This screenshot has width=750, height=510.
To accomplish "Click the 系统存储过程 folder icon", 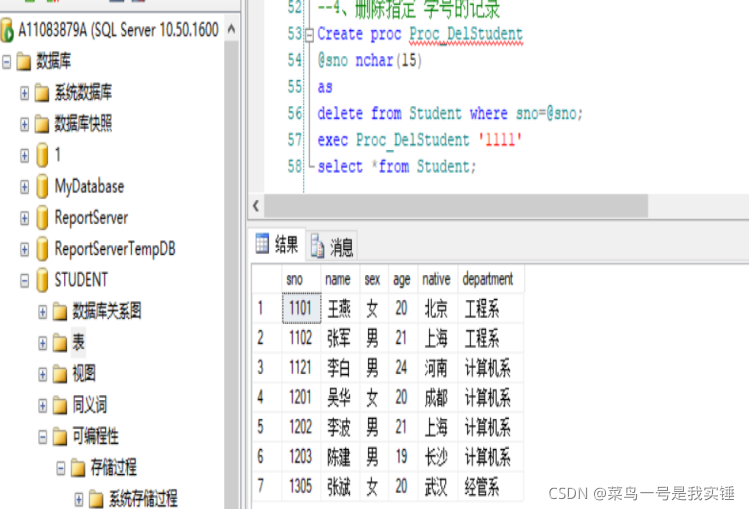I will pos(96,499).
